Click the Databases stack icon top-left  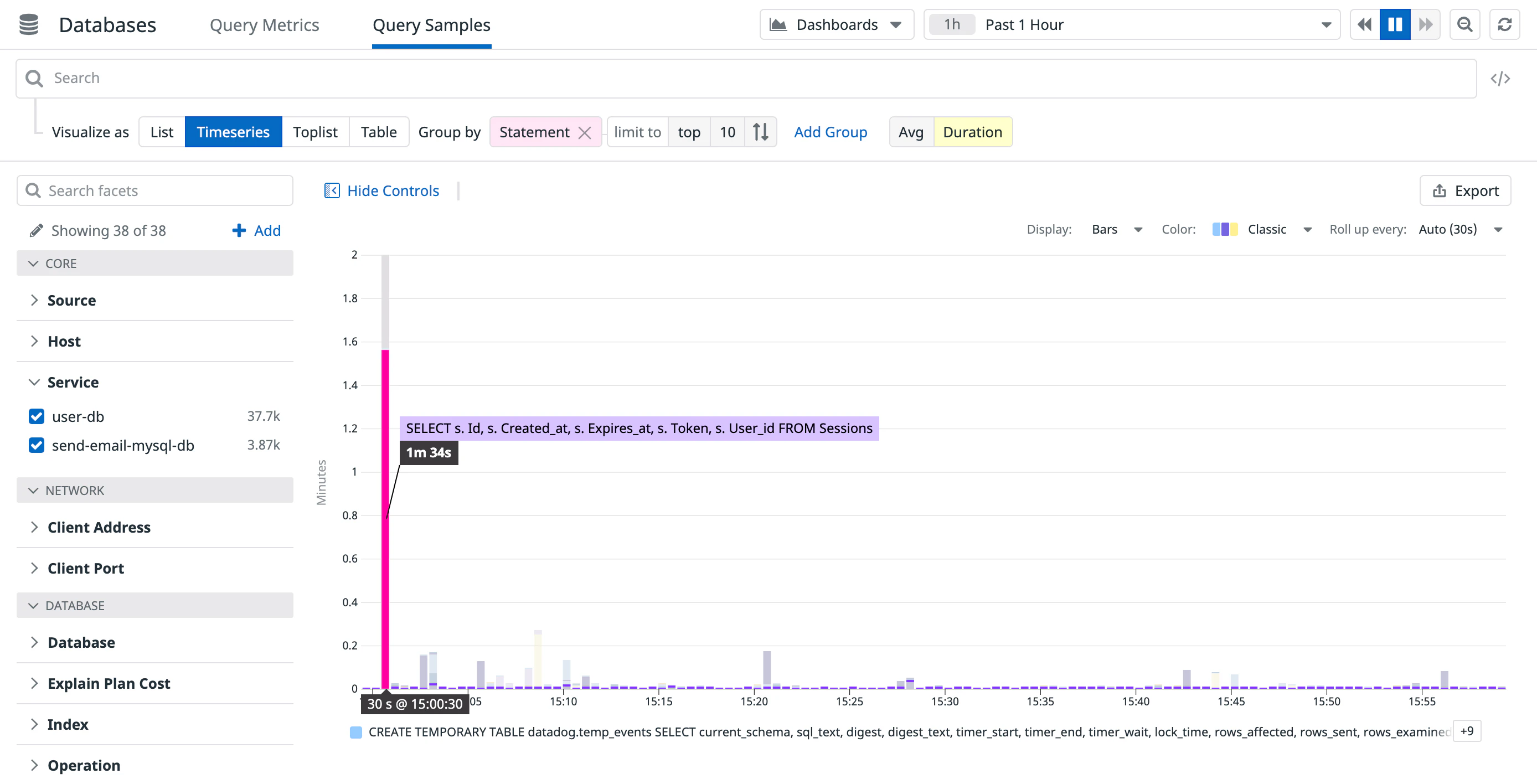click(x=28, y=24)
